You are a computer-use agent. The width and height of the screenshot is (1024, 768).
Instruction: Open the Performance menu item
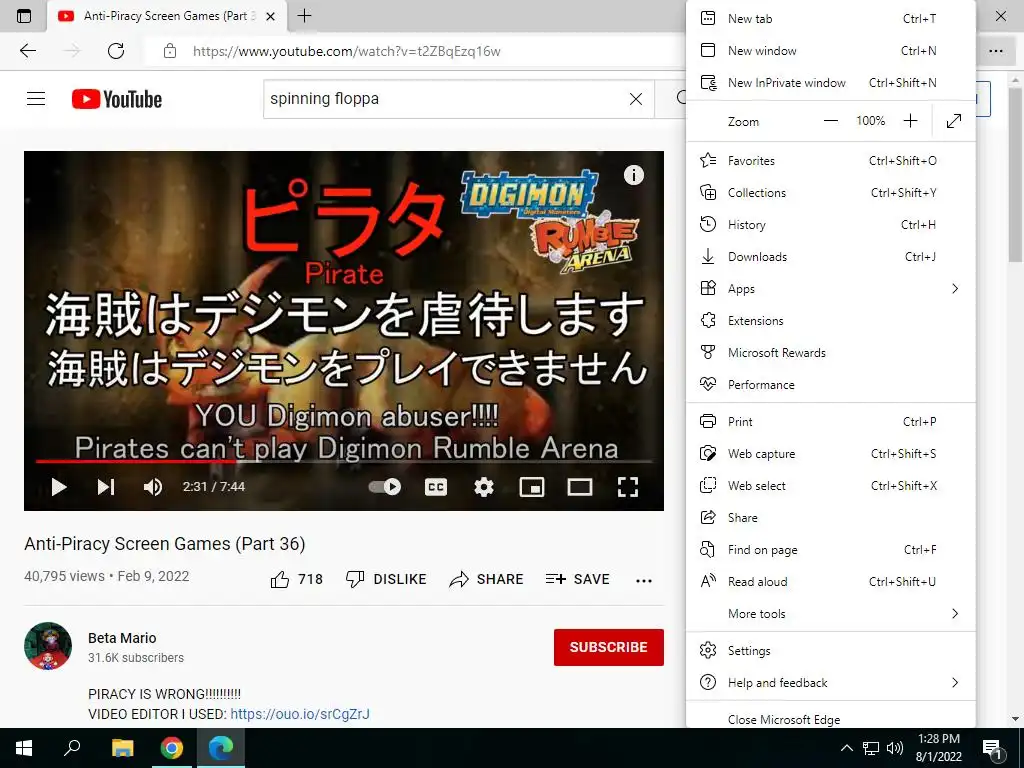point(831,385)
